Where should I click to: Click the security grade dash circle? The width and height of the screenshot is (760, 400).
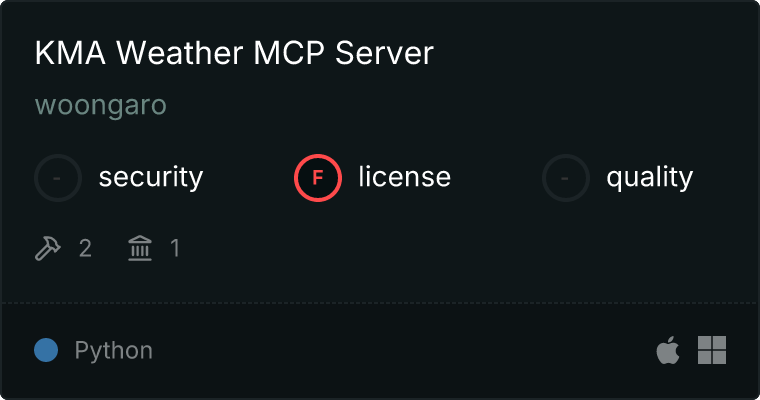pos(58,178)
